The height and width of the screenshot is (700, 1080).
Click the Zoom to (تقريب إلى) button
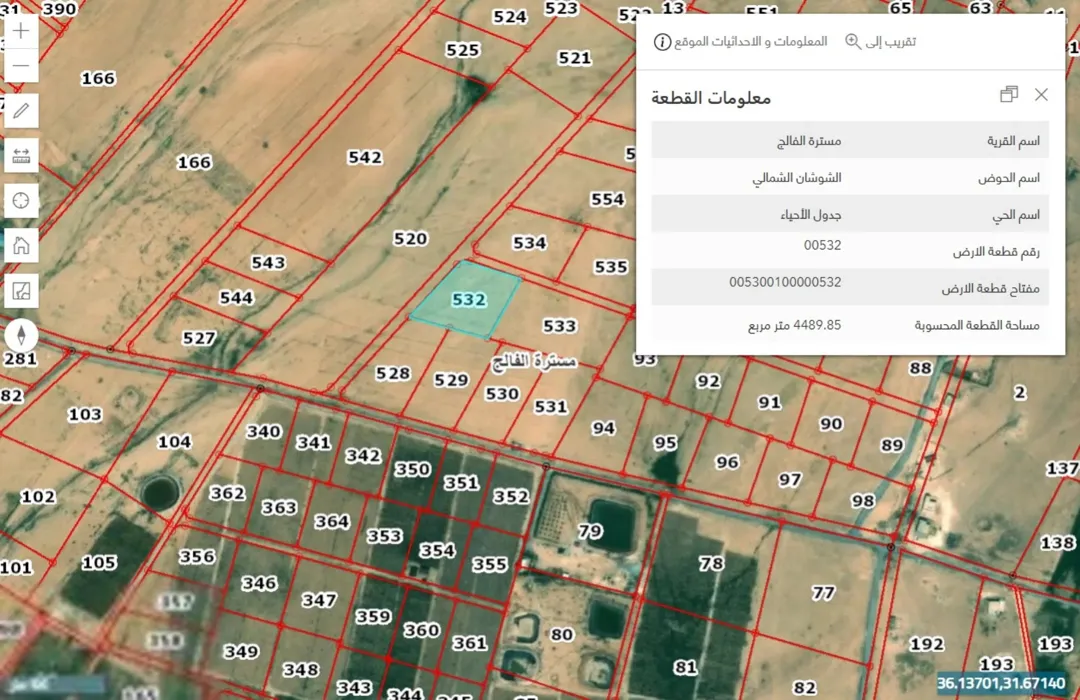pyautogui.click(x=881, y=42)
